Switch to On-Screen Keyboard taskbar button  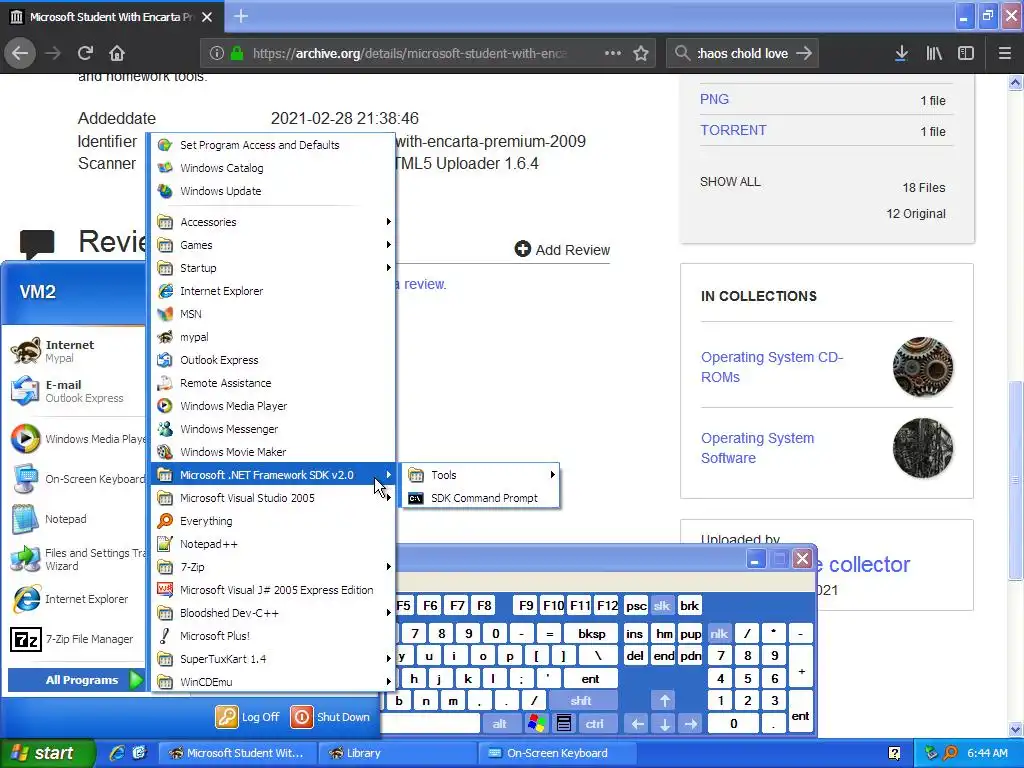click(x=557, y=753)
